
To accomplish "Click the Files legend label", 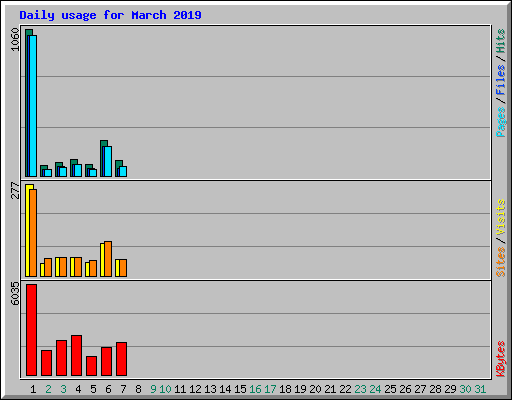I will (x=501, y=80).
